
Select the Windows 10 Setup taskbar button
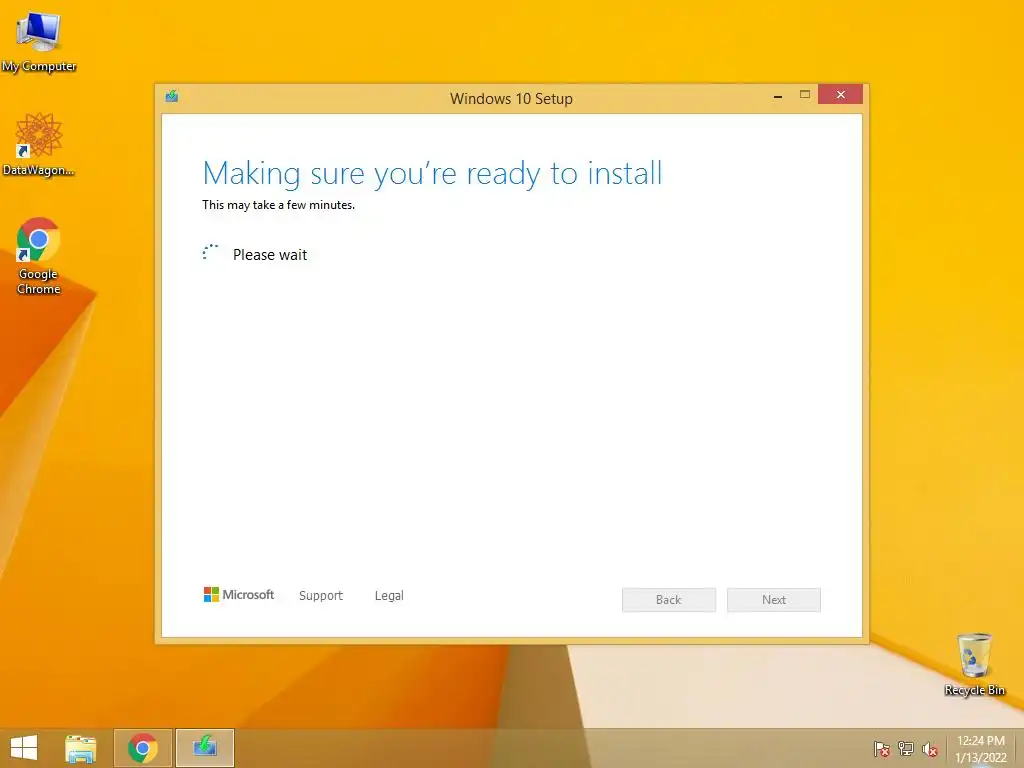click(204, 748)
